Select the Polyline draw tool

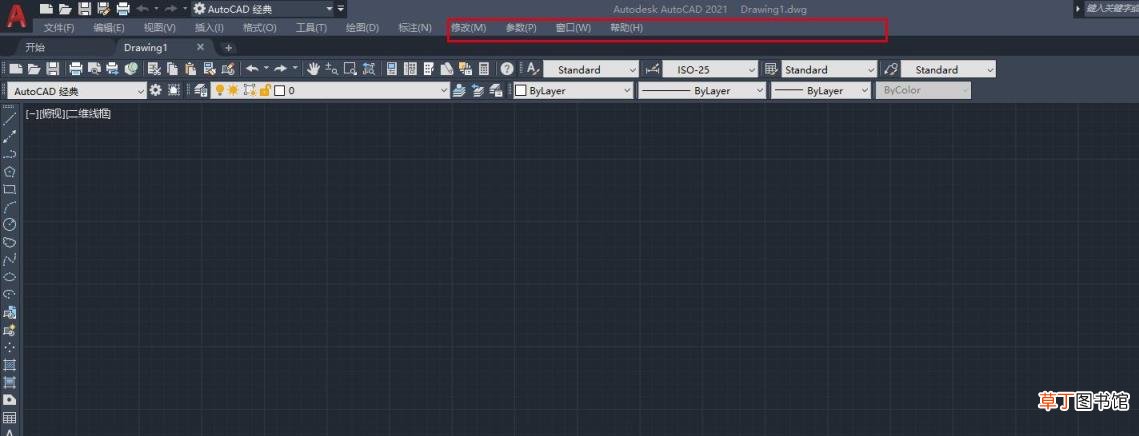(x=9, y=154)
